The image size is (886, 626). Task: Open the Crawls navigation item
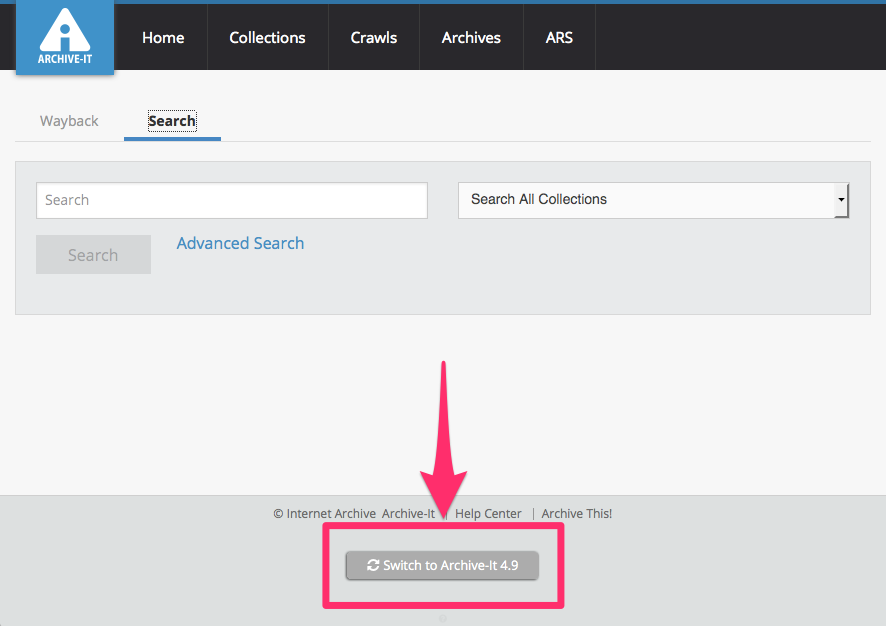click(x=374, y=38)
